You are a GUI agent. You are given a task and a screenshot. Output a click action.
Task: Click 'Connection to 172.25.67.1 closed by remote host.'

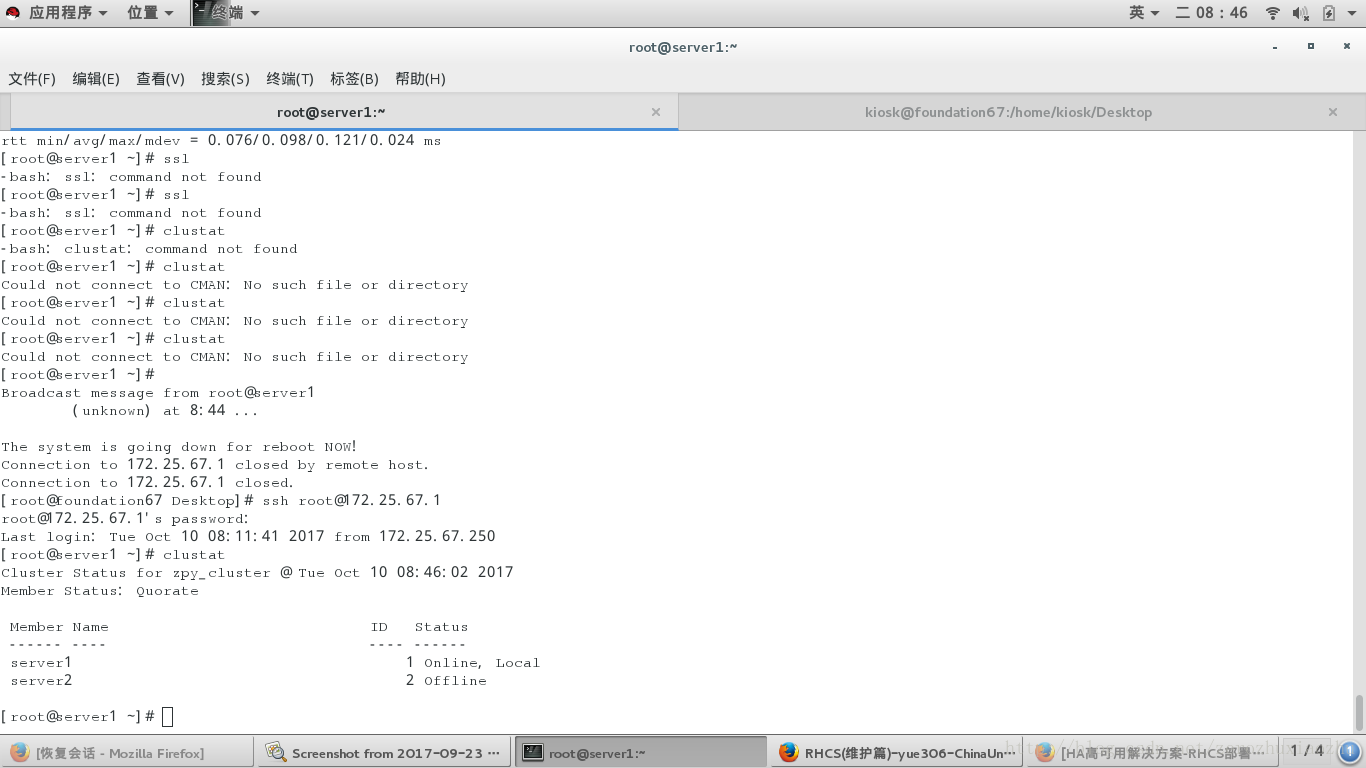(x=215, y=465)
